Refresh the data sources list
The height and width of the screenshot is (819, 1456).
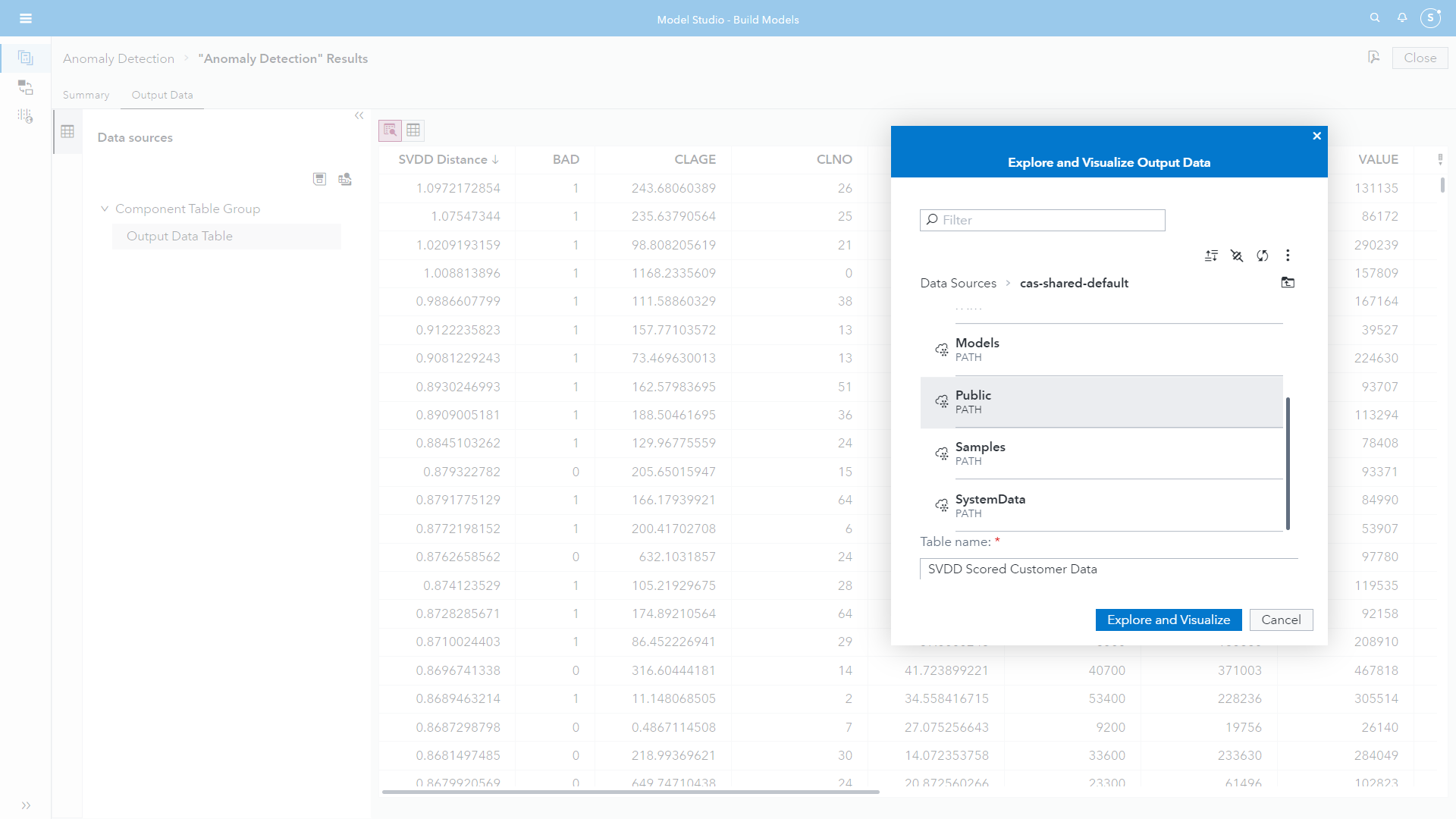pyautogui.click(x=1263, y=256)
